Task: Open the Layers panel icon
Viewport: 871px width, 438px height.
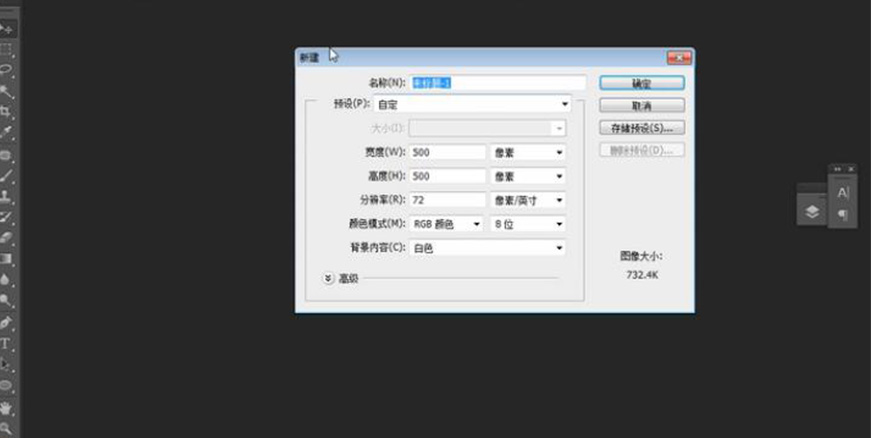Action: (812, 211)
